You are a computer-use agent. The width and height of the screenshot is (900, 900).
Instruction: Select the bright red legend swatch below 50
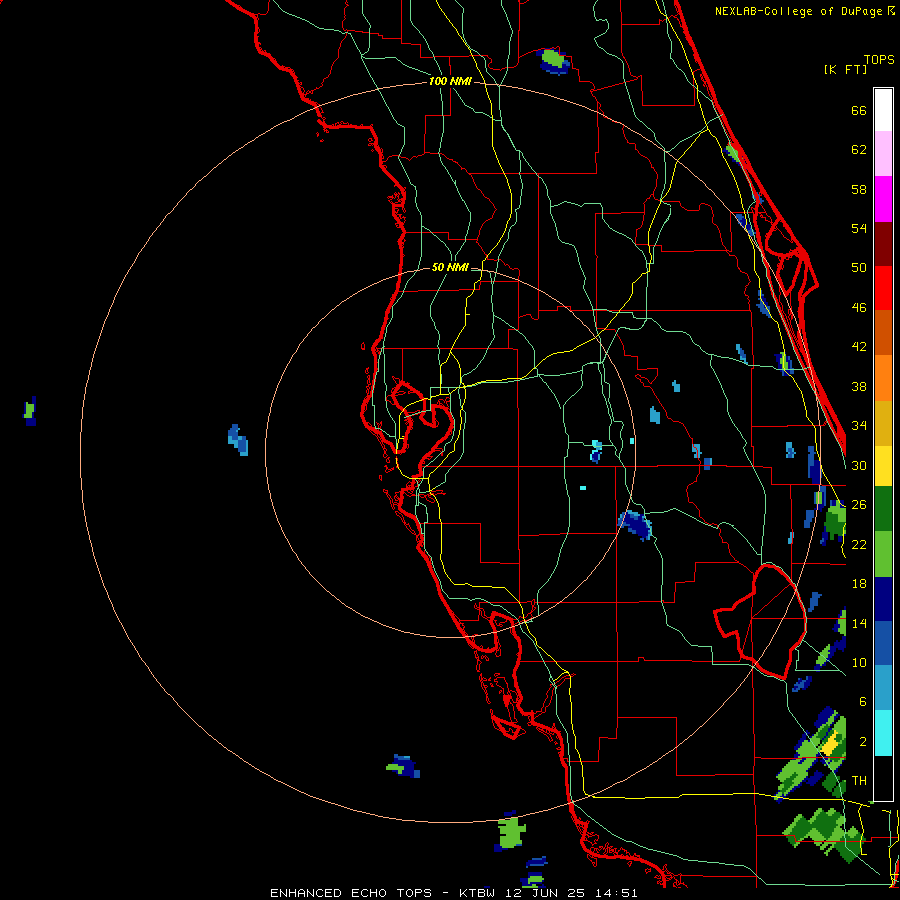pyautogui.click(x=883, y=288)
